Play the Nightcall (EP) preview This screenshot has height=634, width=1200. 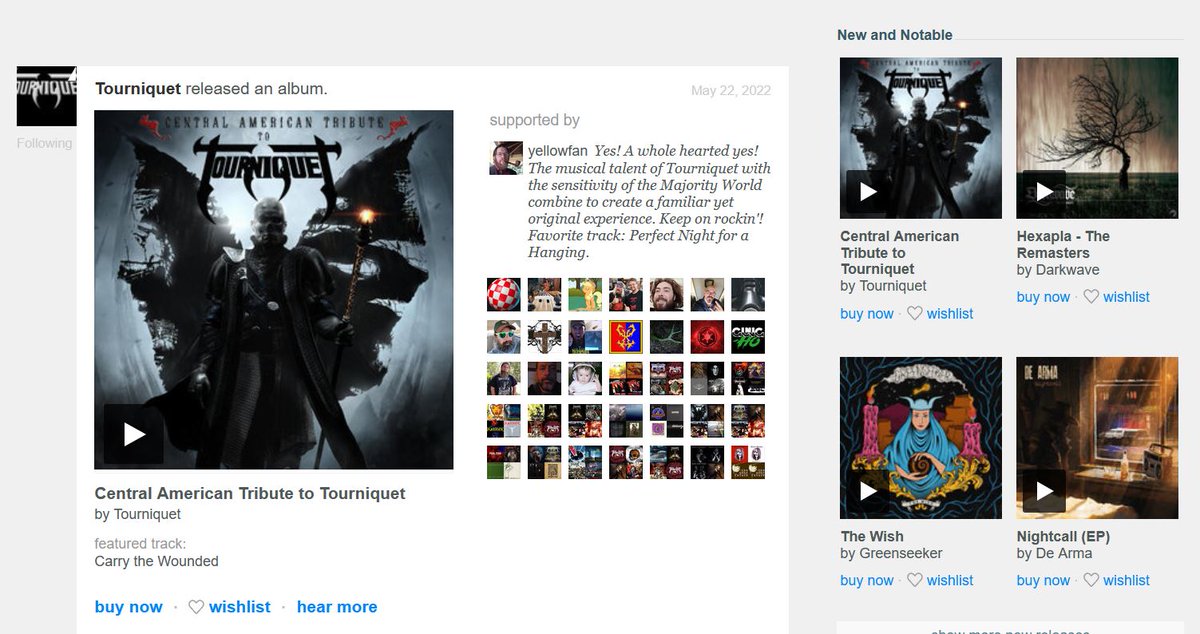pos(1045,491)
